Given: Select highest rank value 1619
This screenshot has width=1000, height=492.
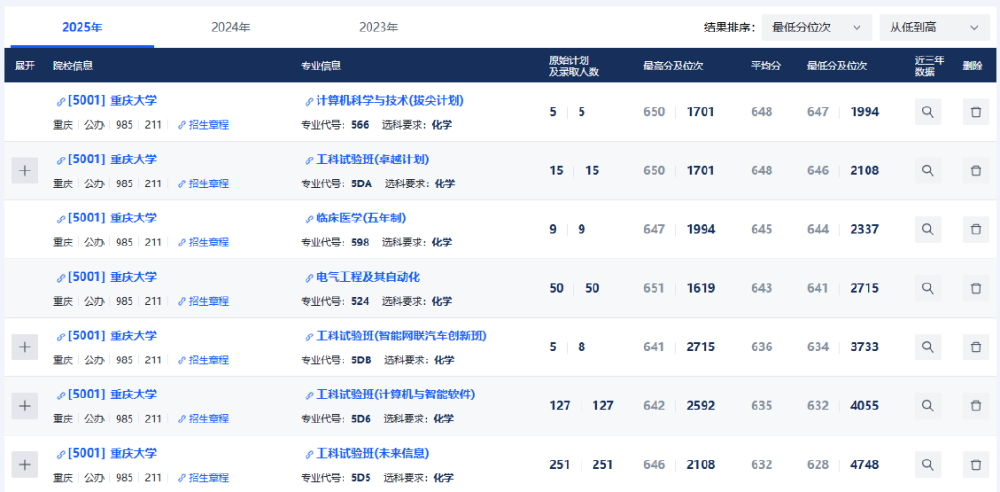Looking at the screenshot, I should [701, 288].
